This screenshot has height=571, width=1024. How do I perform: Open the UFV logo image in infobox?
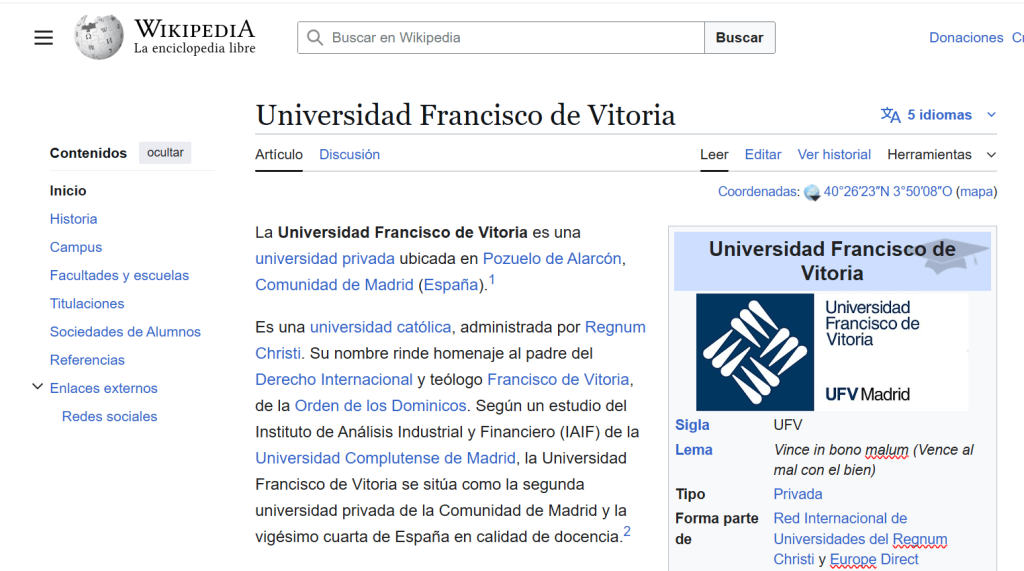tap(832, 351)
